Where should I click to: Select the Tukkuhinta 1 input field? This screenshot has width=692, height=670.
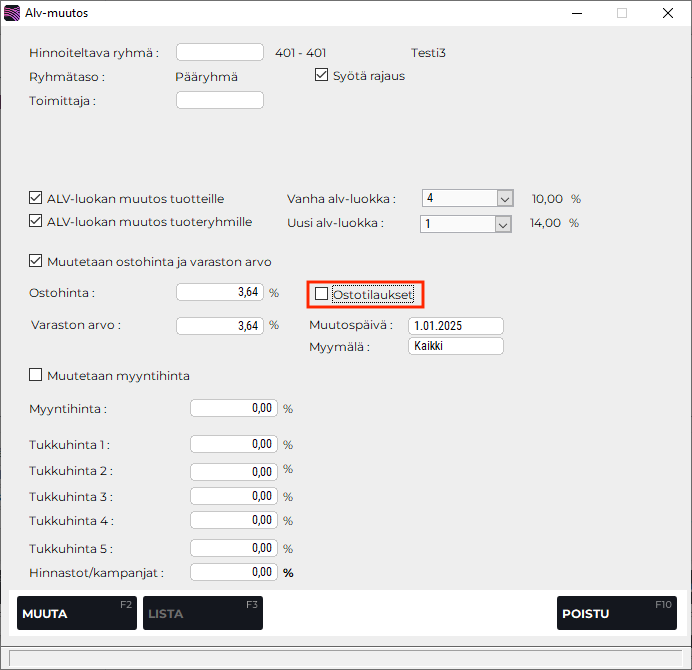(x=233, y=444)
